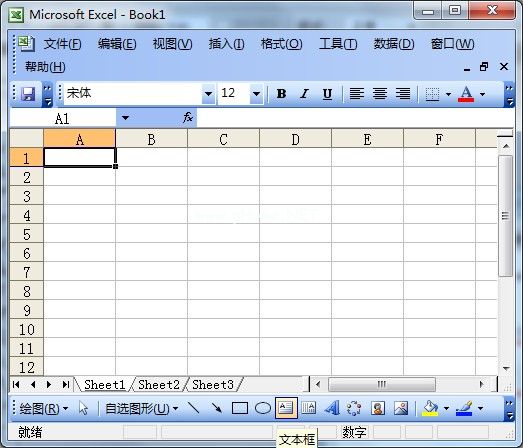The image size is (523, 448).
Task: Align text to the right
Action: point(403,94)
